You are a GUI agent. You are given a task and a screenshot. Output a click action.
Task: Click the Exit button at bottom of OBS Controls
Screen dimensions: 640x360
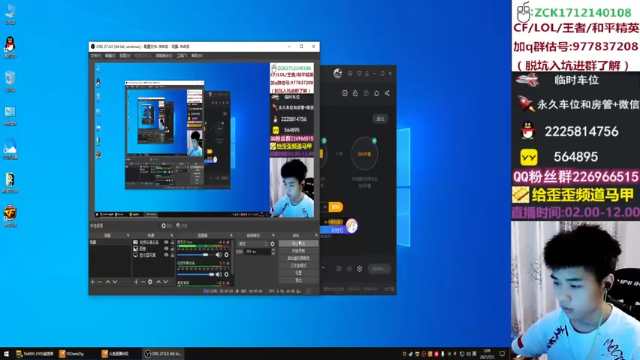298,280
